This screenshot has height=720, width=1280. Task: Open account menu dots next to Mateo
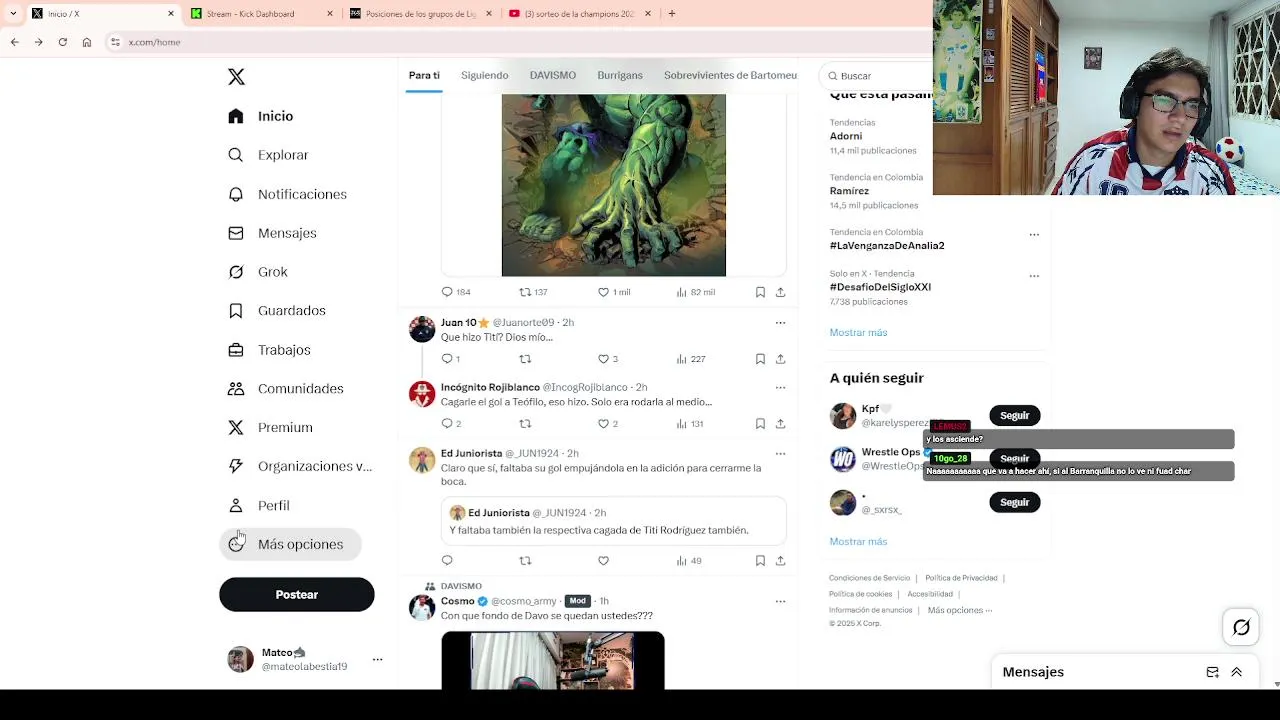pyautogui.click(x=377, y=659)
